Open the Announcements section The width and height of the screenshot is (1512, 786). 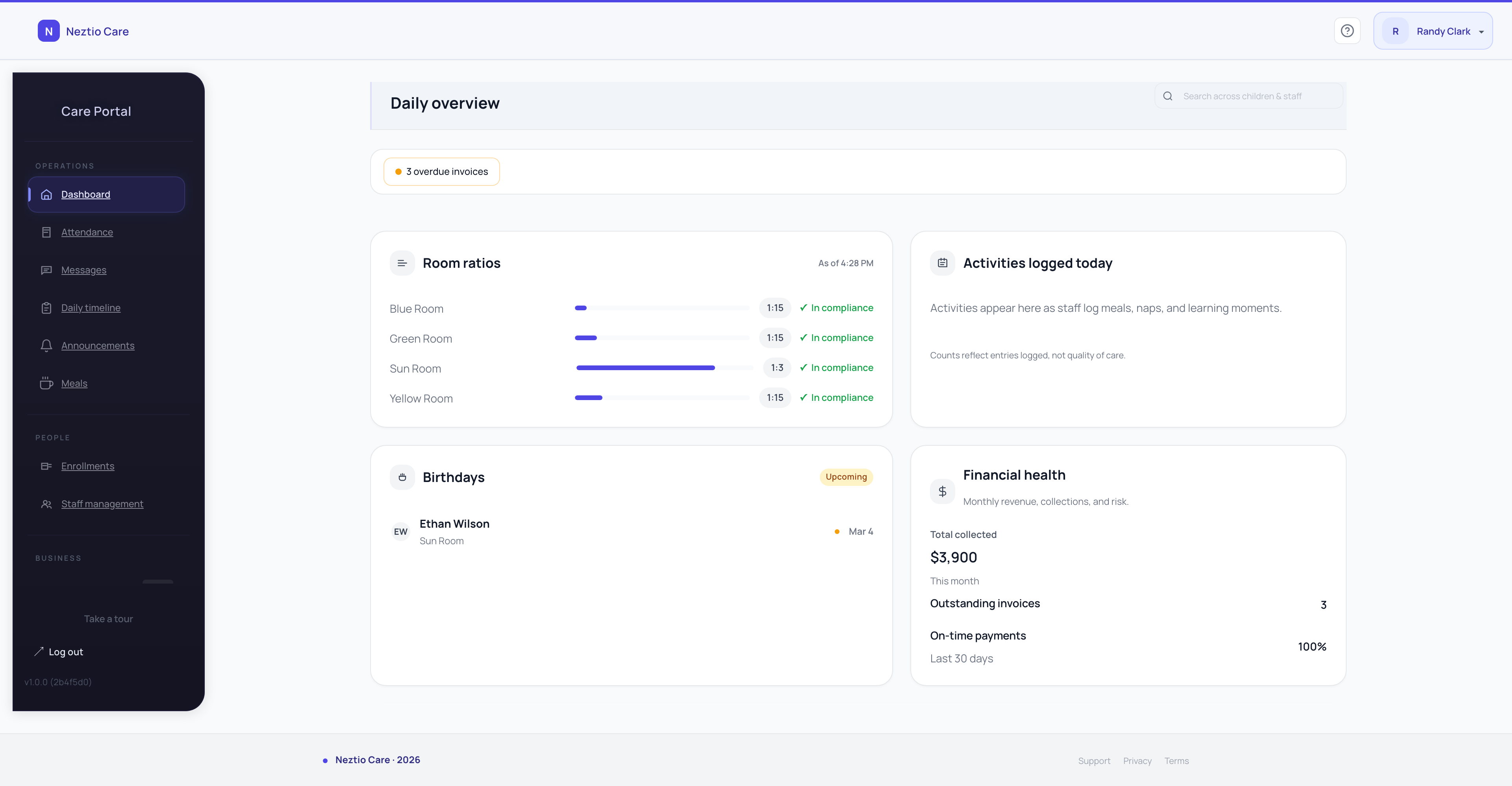[98, 346]
